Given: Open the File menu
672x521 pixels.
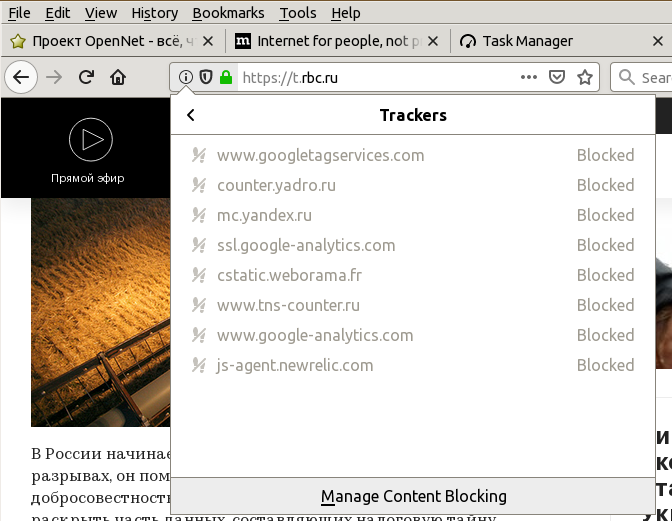Looking at the screenshot, I should point(19,13).
